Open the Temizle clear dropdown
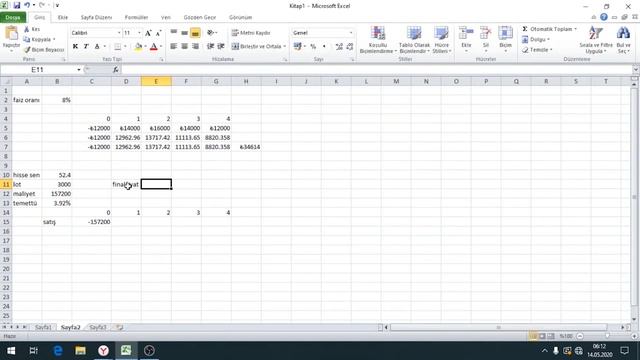 click(537, 50)
